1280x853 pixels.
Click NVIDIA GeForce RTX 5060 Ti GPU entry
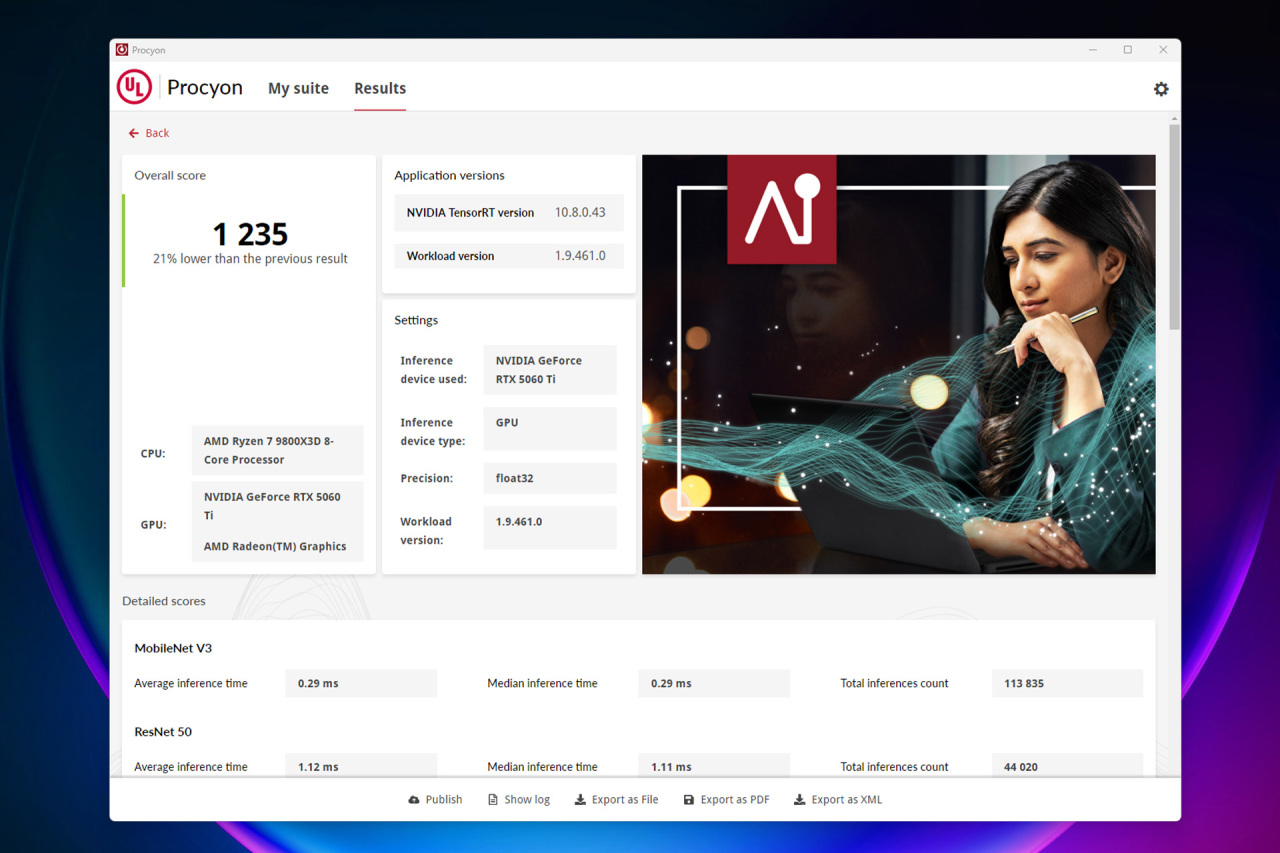(272, 506)
